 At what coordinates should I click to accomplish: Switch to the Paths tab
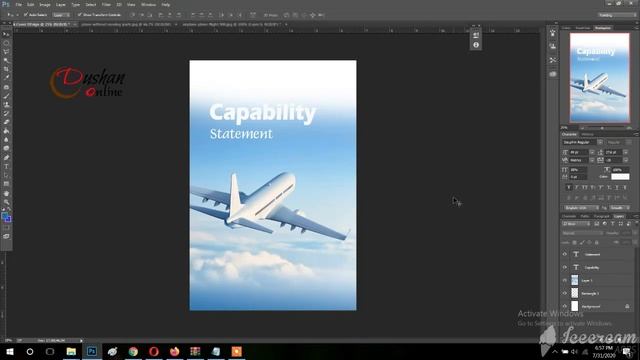585,216
